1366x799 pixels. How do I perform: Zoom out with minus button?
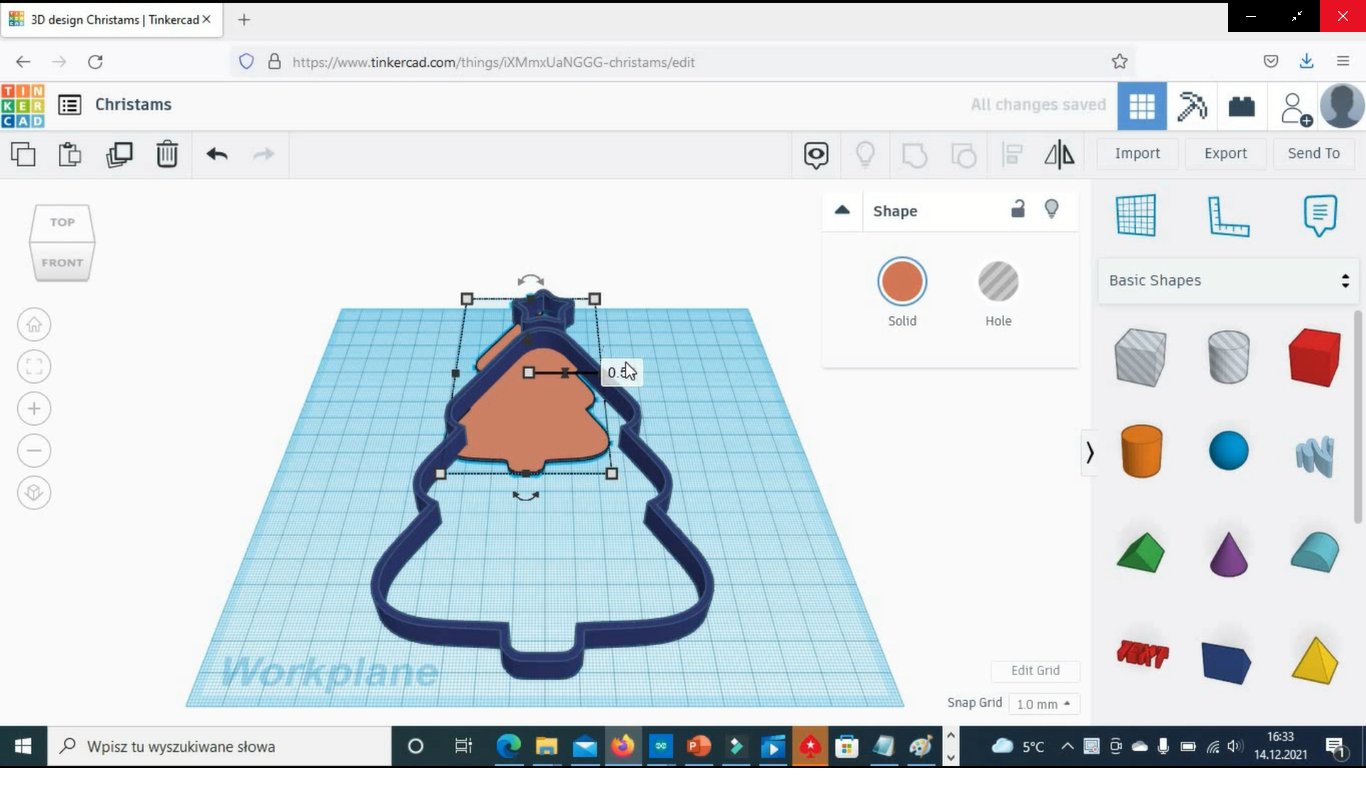tap(34, 451)
